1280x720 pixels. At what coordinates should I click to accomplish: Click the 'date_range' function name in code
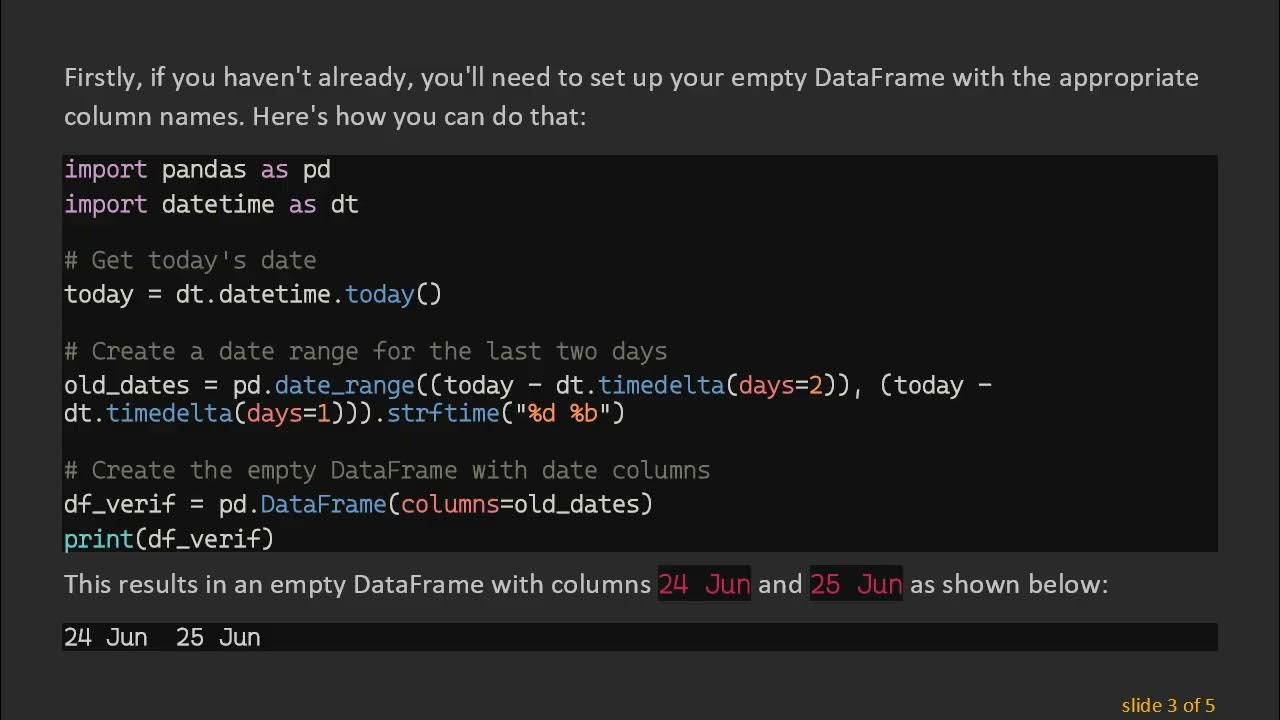coord(344,386)
